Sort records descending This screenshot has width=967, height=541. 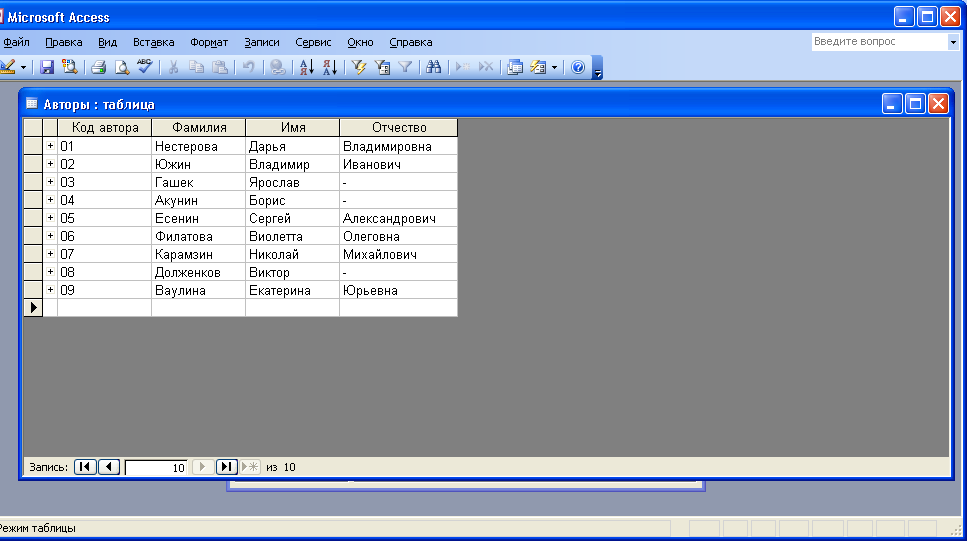pyautogui.click(x=330, y=67)
